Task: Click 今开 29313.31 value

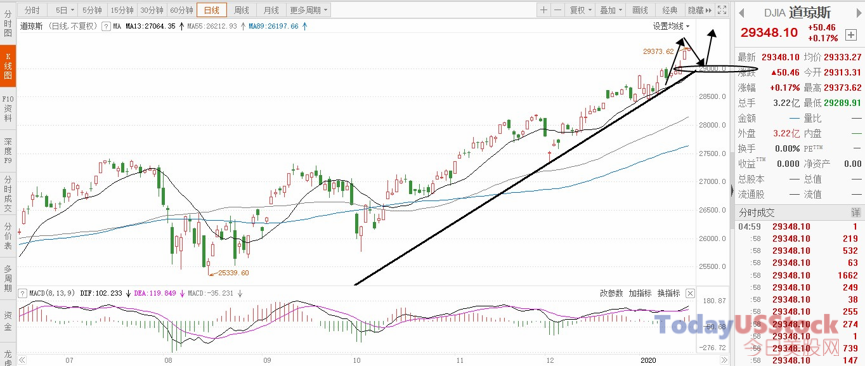Action: tap(841, 72)
